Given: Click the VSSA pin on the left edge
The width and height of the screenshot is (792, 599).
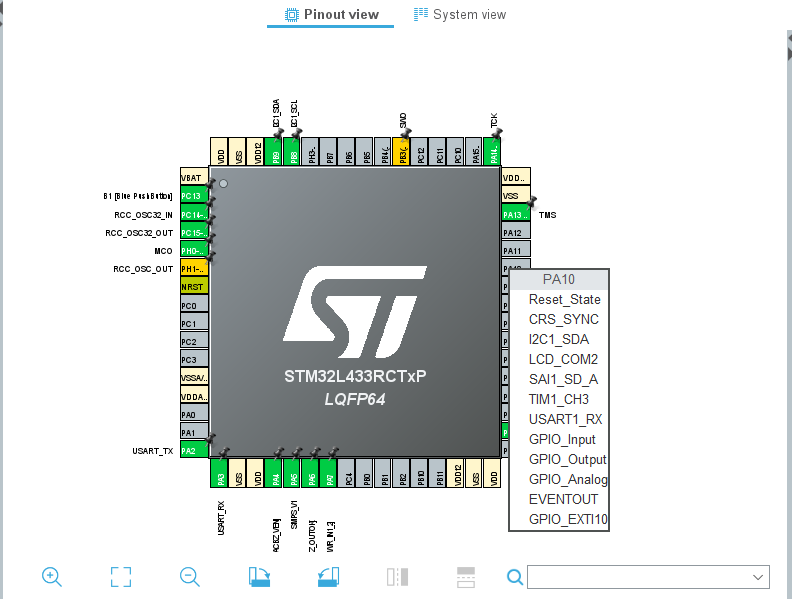Looking at the screenshot, I should [194, 378].
